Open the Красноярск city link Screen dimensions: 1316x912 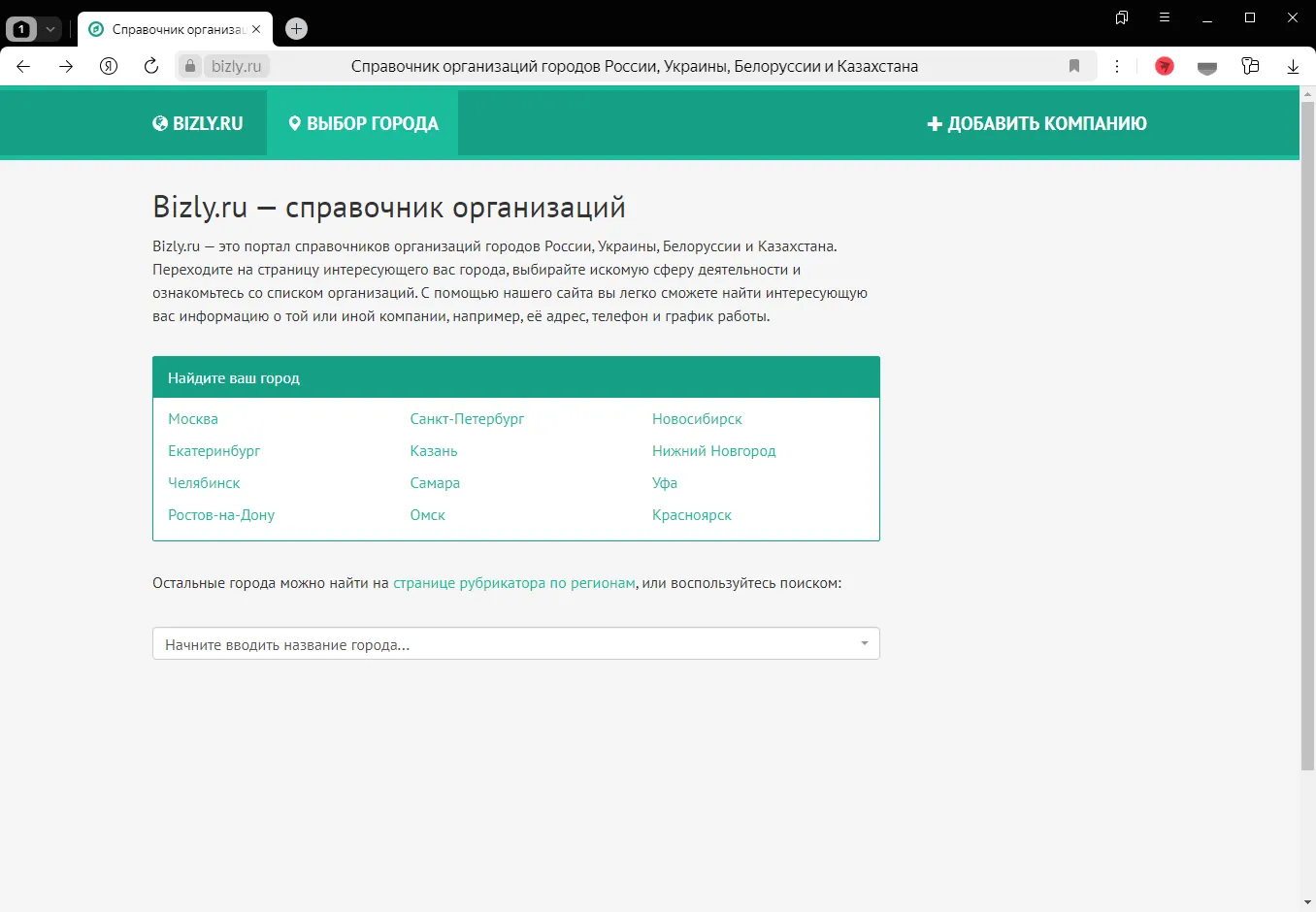692,515
